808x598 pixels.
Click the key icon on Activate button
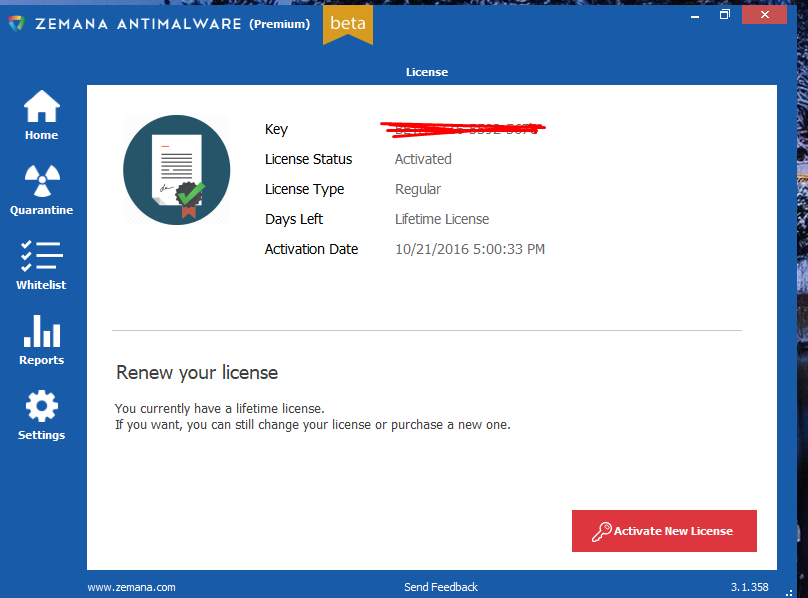click(601, 531)
